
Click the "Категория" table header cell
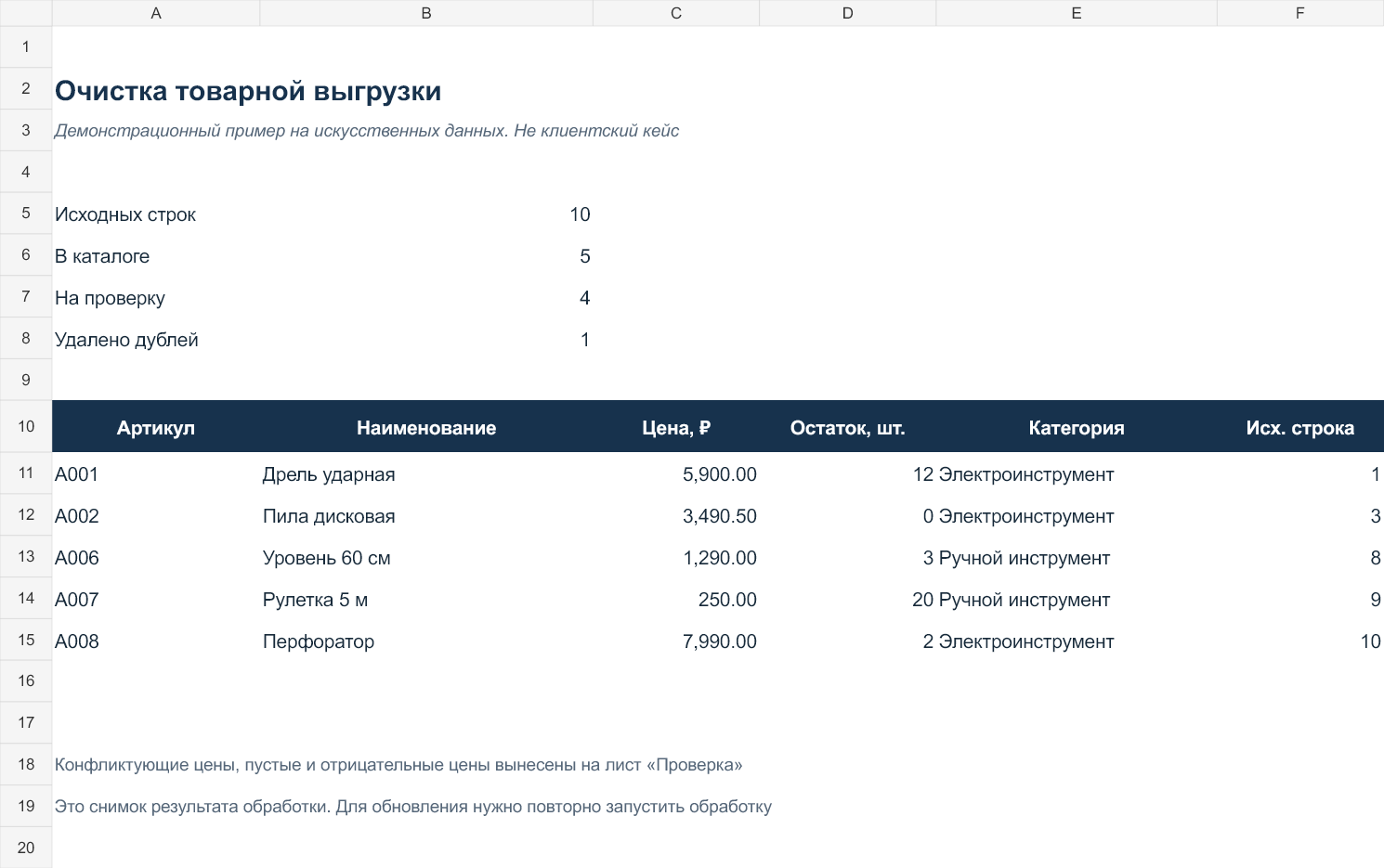coord(1077,427)
